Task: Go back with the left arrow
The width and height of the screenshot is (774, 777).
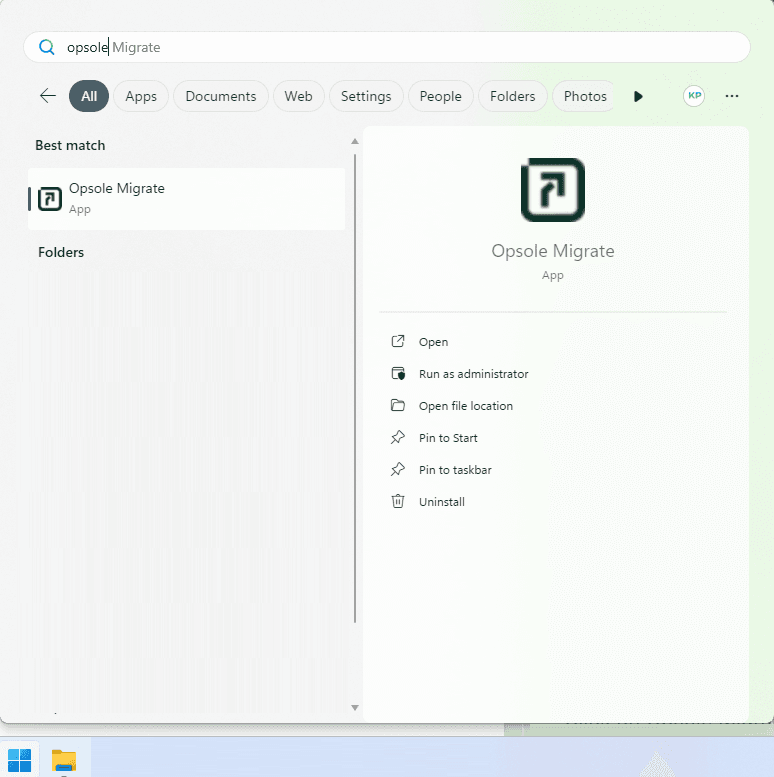Action: point(48,96)
